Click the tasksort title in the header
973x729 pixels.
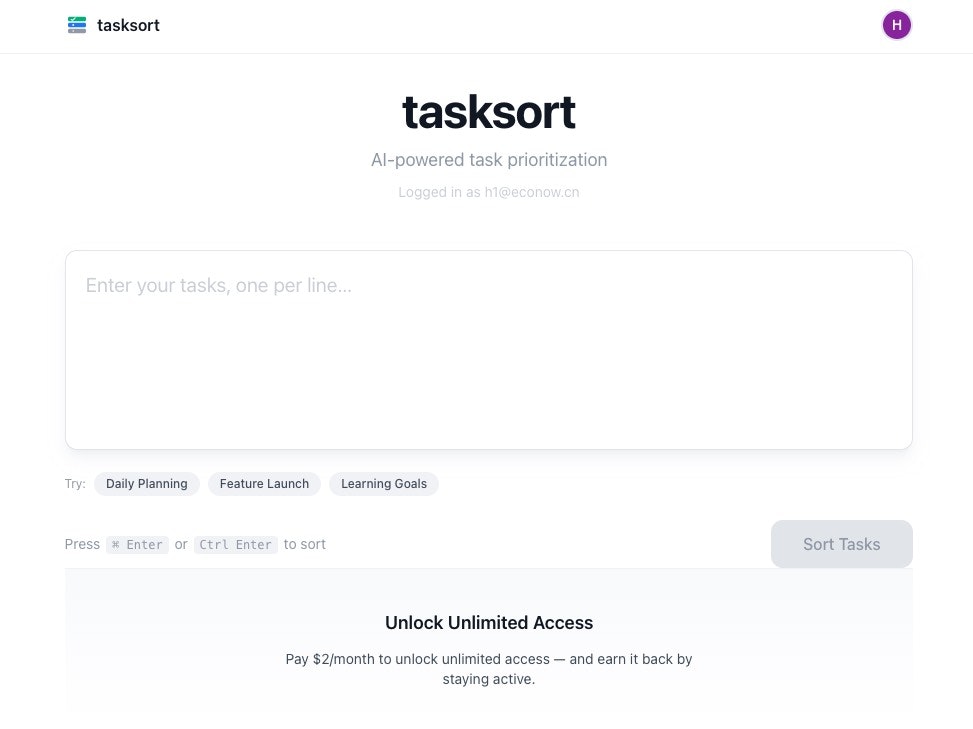point(128,25)
